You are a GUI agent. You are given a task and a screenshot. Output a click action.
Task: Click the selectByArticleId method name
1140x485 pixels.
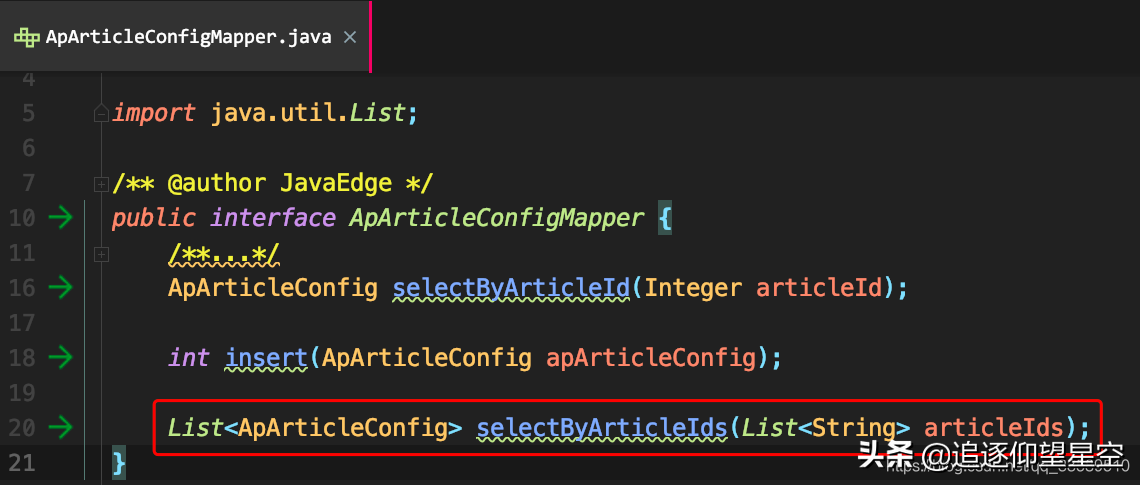(511, 288)
